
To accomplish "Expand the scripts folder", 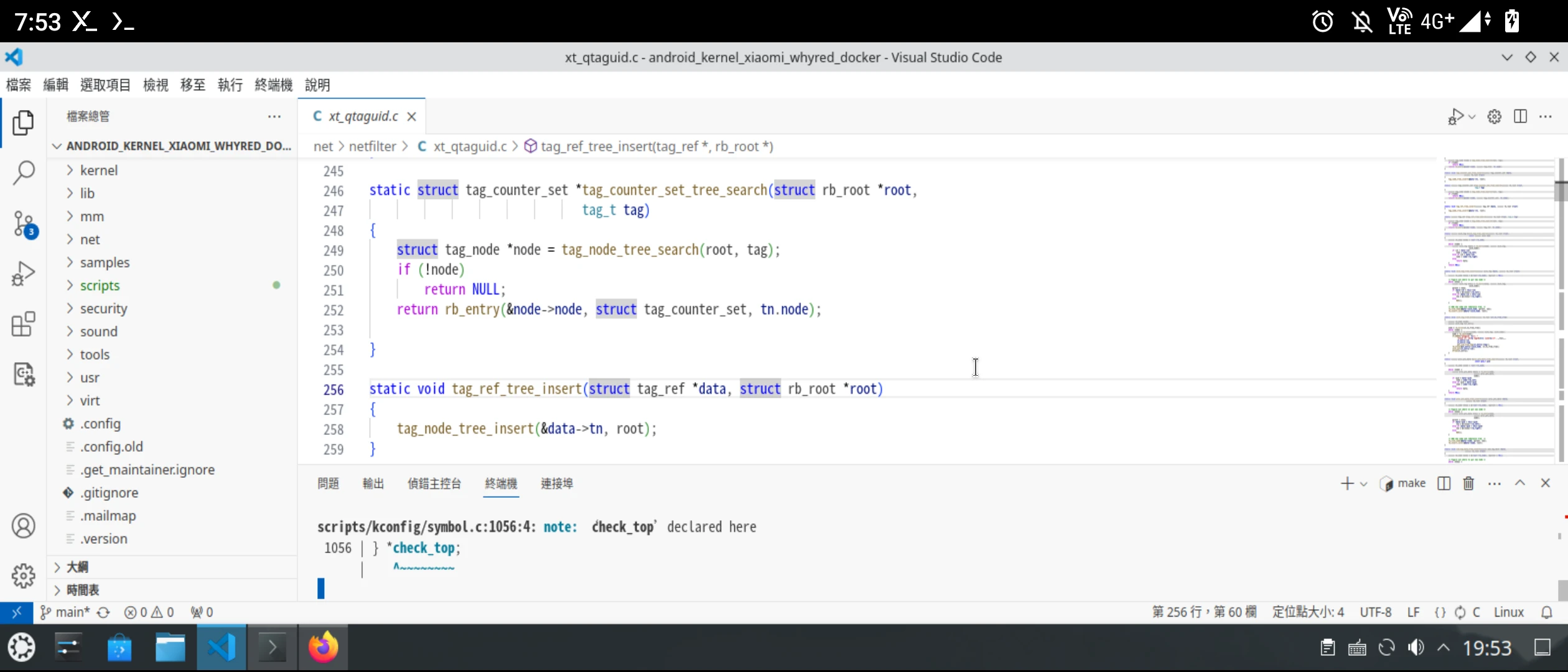I will [100, 286].
